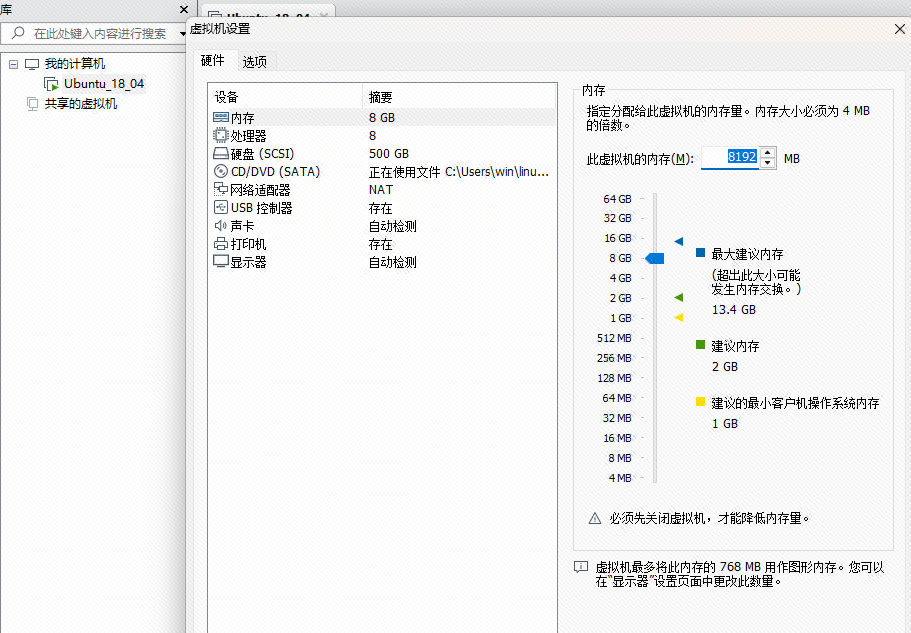This screenshot has width=911, height=633.
Task: Click the running VM icon for Ubuntu_18_04
Action: pos(51,84)
